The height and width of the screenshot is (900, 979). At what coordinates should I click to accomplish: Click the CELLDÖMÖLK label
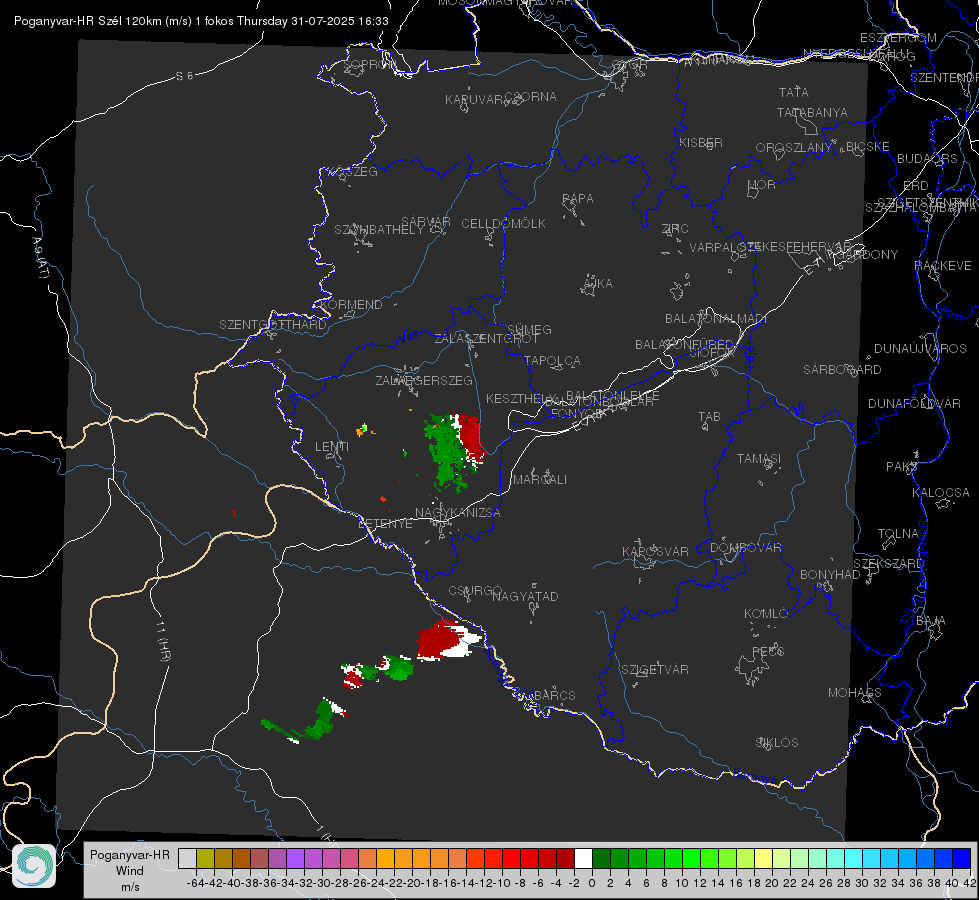click(x=503, y=224)
